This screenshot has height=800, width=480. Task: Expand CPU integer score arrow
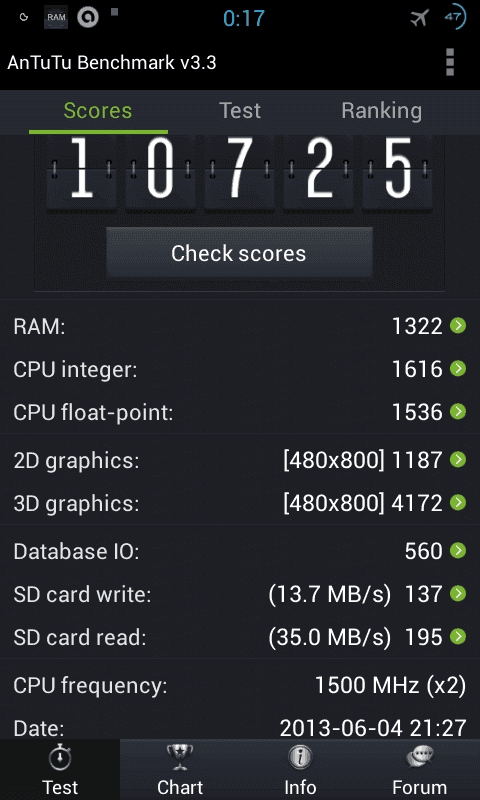point(458,368)
